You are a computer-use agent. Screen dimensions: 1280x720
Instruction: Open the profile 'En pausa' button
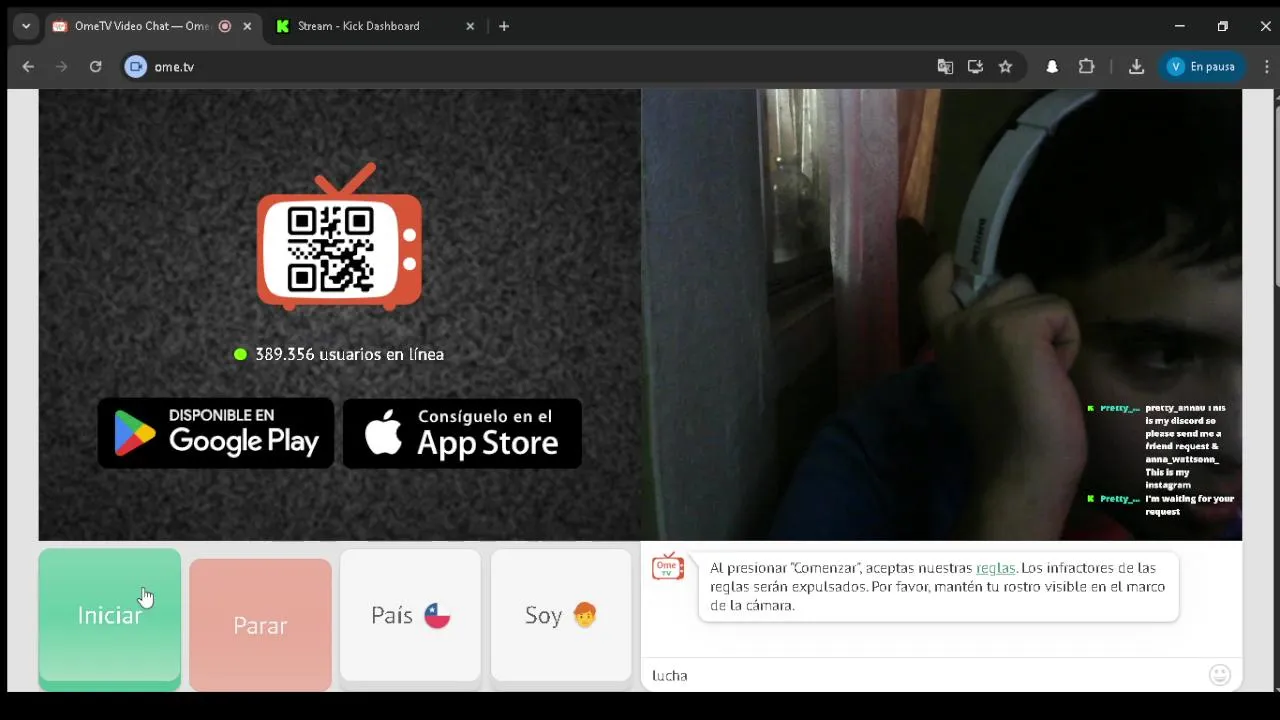click(x=1203, y=67)
